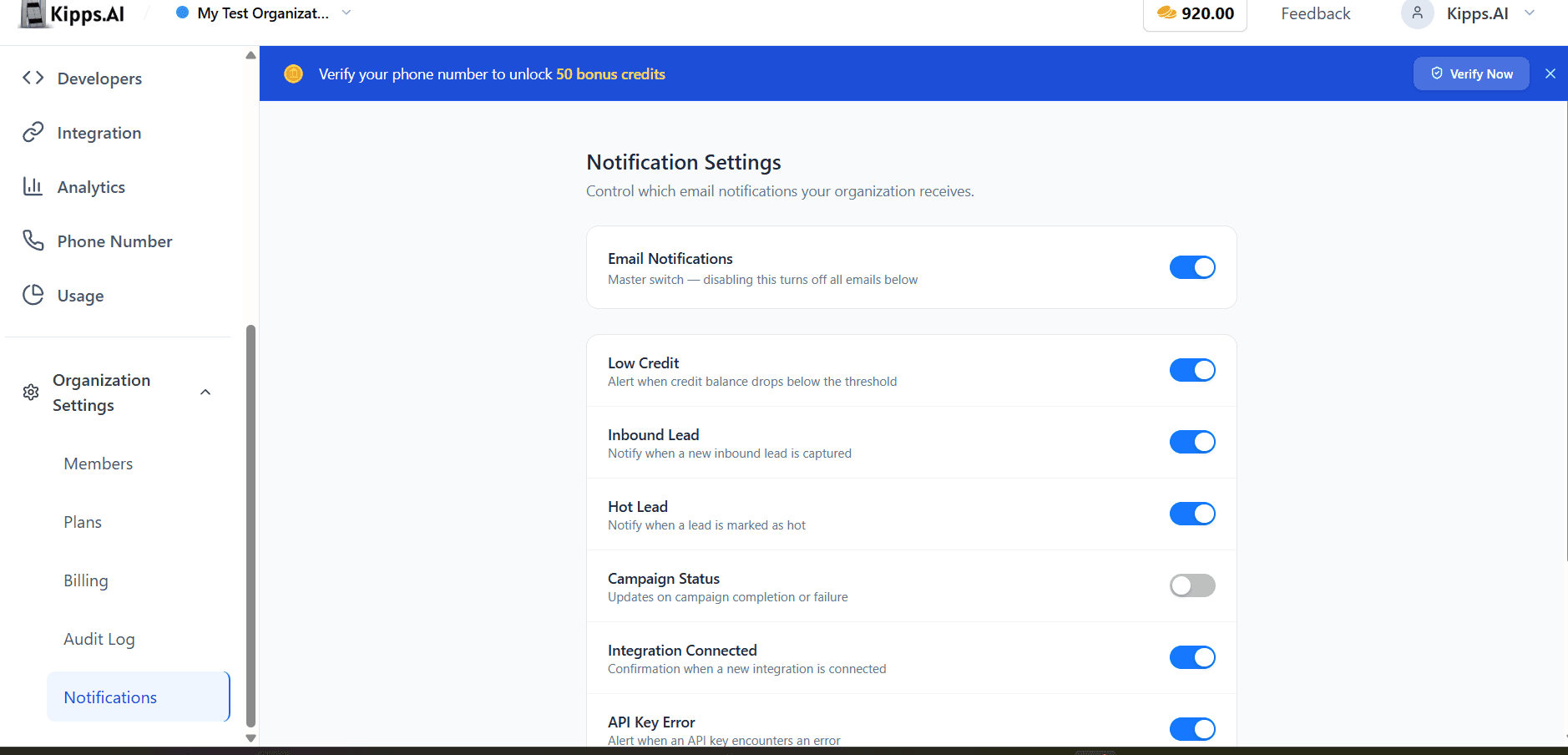Click the 920.00 credits balance button

pyautogui.click(x=1195, y=13)
